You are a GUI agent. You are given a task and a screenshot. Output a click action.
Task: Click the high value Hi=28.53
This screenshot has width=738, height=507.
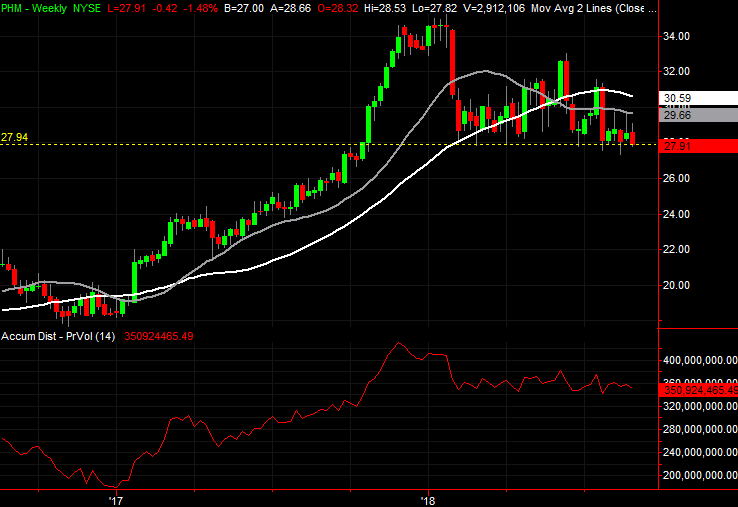pyautogui.click(x=385, y=8)
